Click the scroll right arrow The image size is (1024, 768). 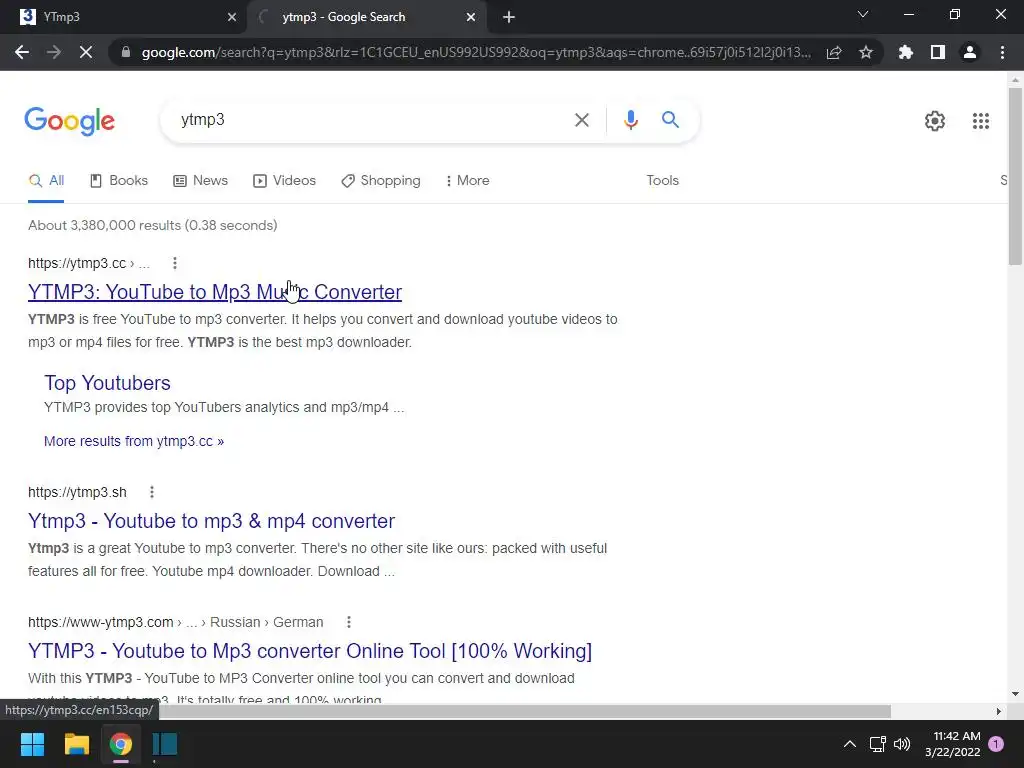[999, 711]
